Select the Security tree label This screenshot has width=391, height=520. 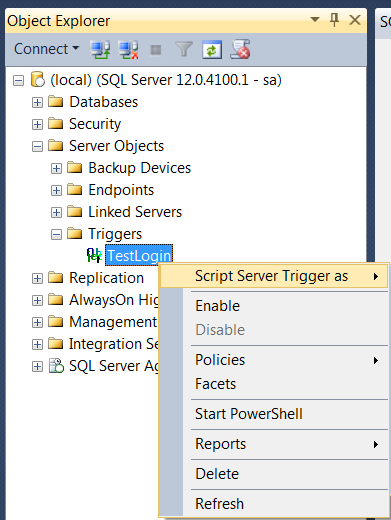pyautogui.click(x=95, y=124)
